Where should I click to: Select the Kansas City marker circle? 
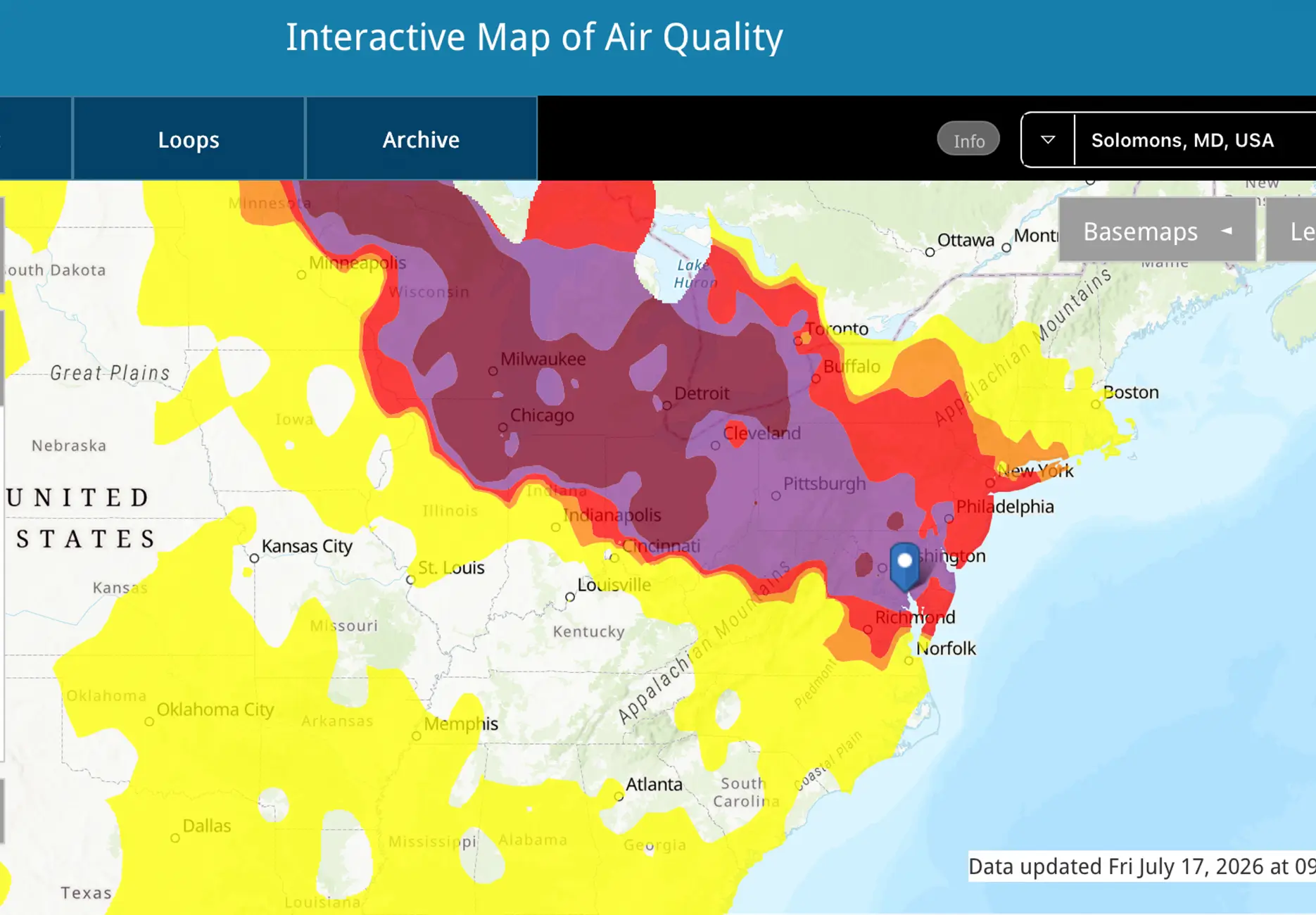pos(254,558)
